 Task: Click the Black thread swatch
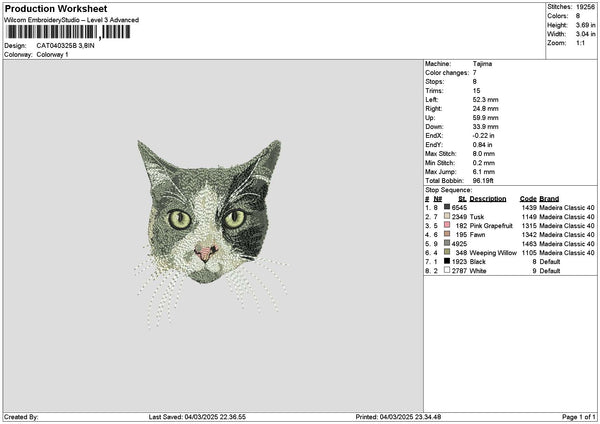447,261
